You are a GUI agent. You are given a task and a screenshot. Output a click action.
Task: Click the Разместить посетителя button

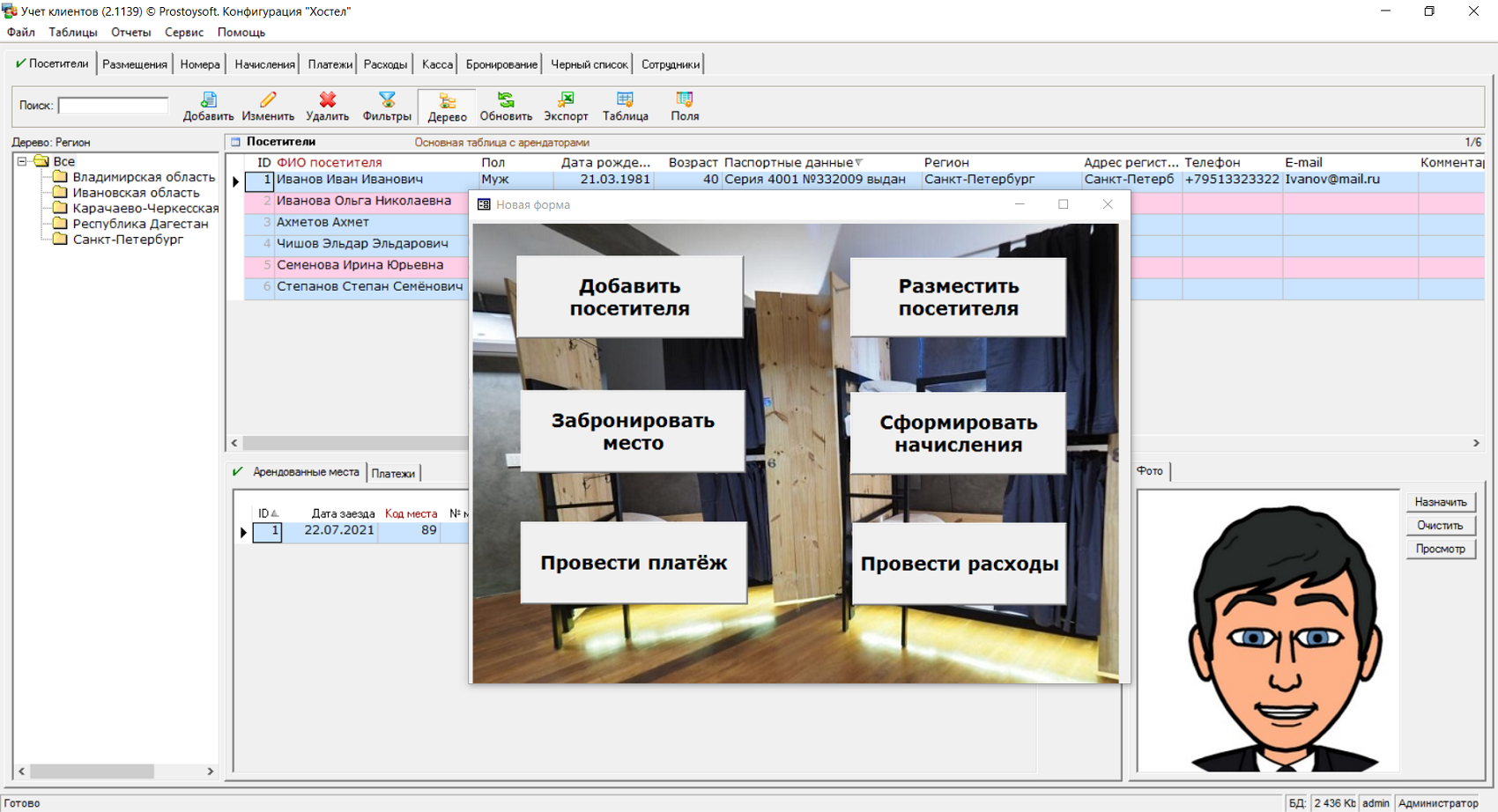[958, 298]
